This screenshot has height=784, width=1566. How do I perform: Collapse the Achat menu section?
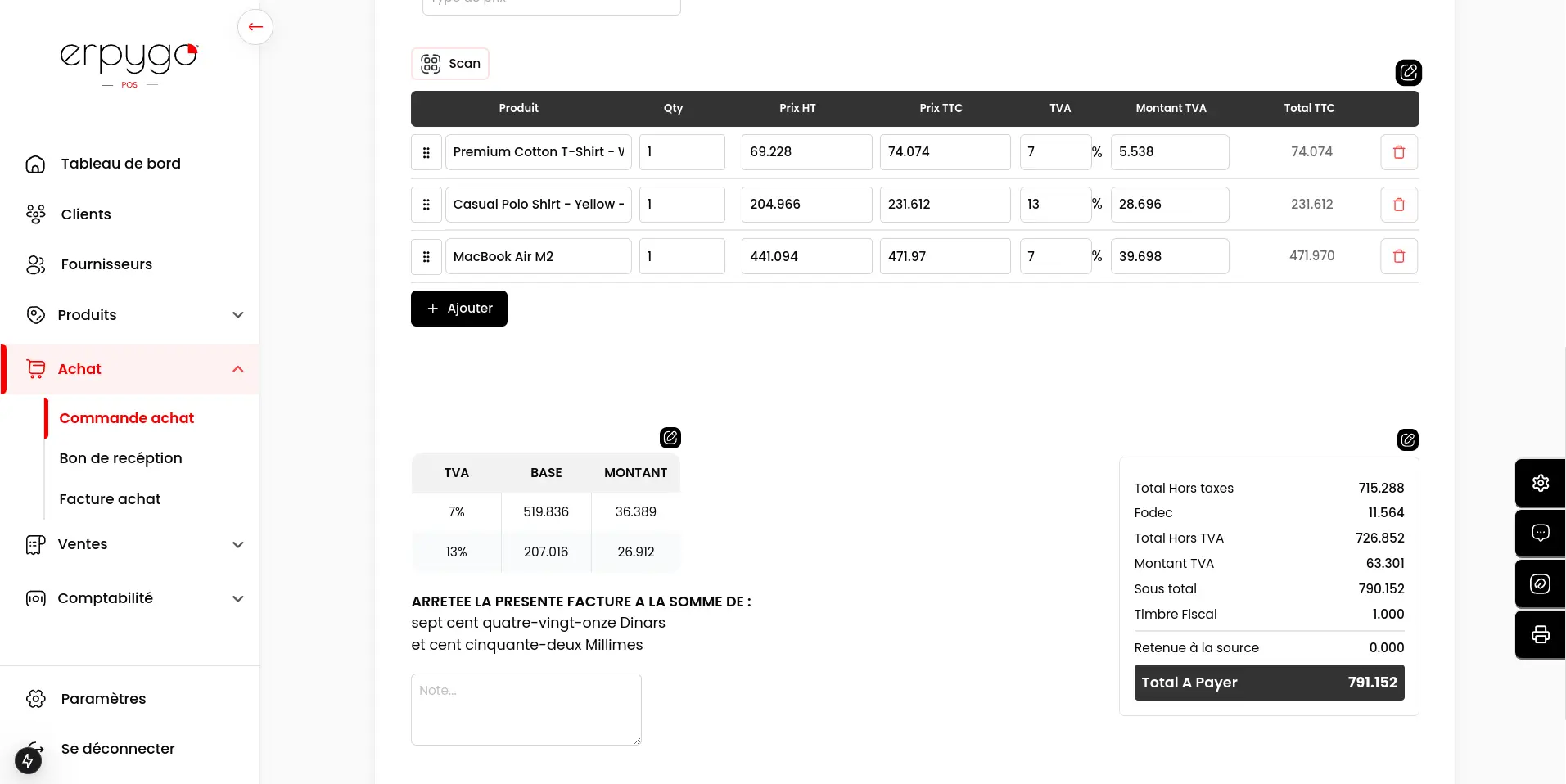(237, 369)
